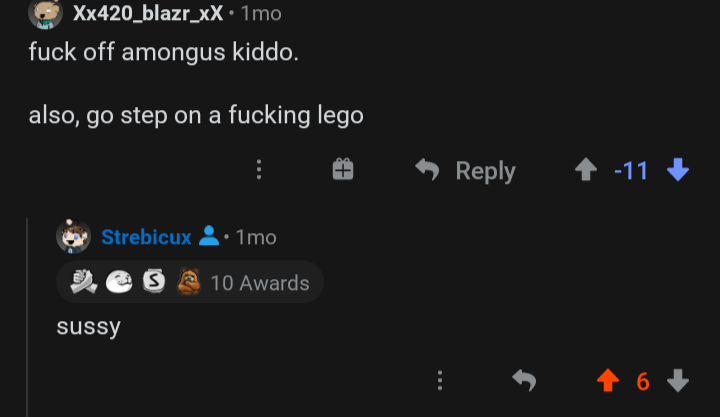Reply to the Xx420_blazr_xX comment
Screen dimensions: 720x417
pyautogui.click(x=466, y=171)
